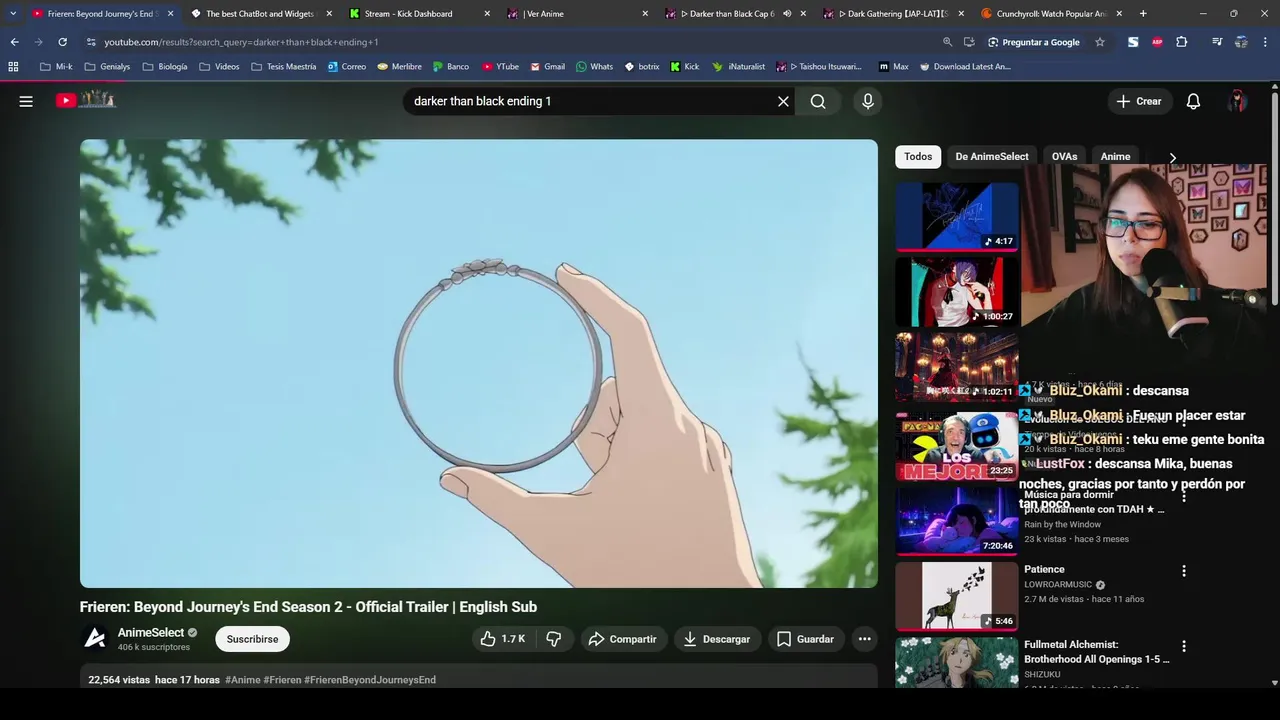Switch to the best ChatBot and Widgets tab
This screenshot has height=720, width=1280.
(x=262, y=14)
